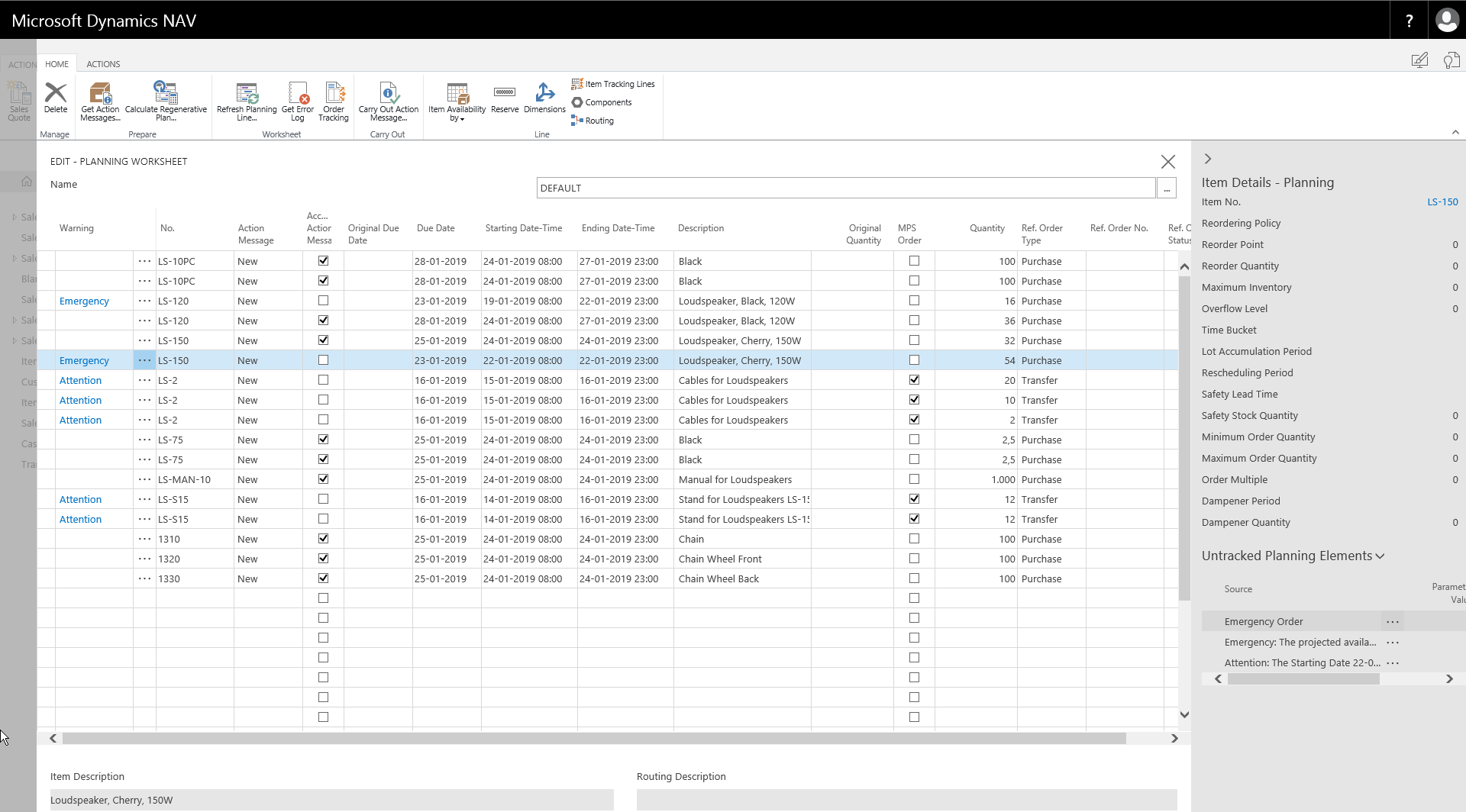Open Get Action Messages
The width and height of the screenshot is (1466, 812).
click(100, 99)
